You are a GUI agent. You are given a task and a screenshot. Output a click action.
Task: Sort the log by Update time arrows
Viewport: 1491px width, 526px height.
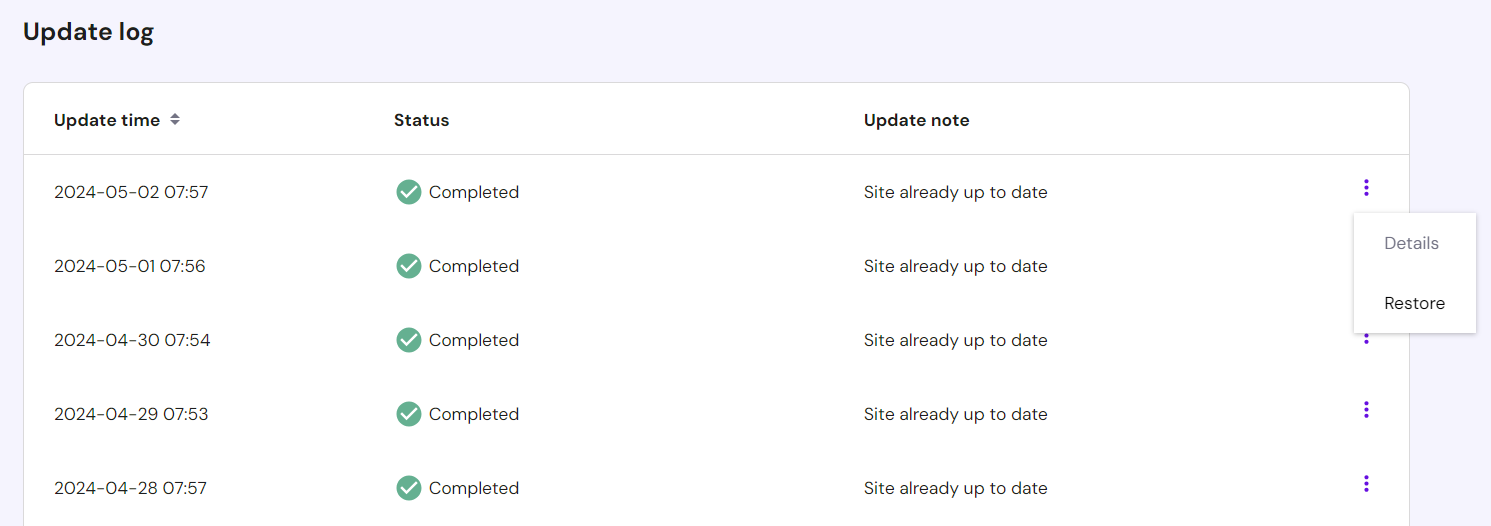(175, 120)
